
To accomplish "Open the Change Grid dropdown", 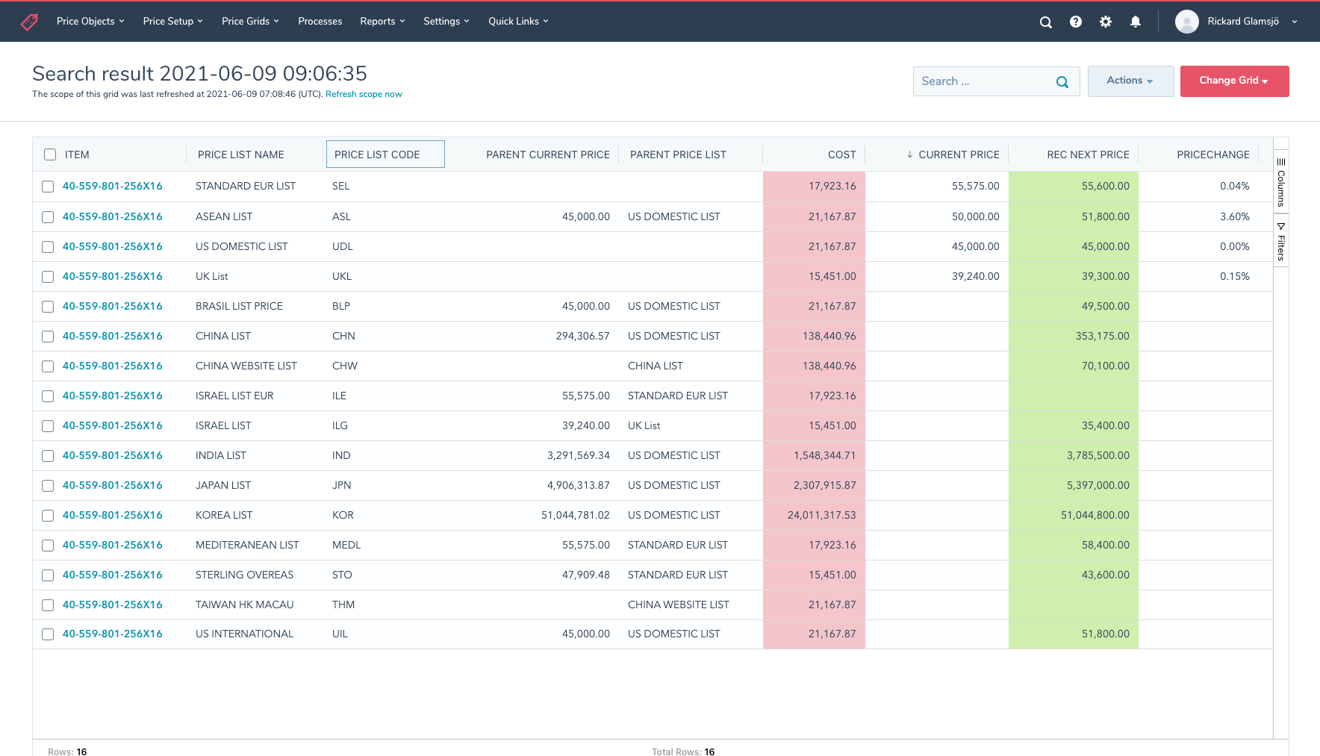I will 1234,81.
